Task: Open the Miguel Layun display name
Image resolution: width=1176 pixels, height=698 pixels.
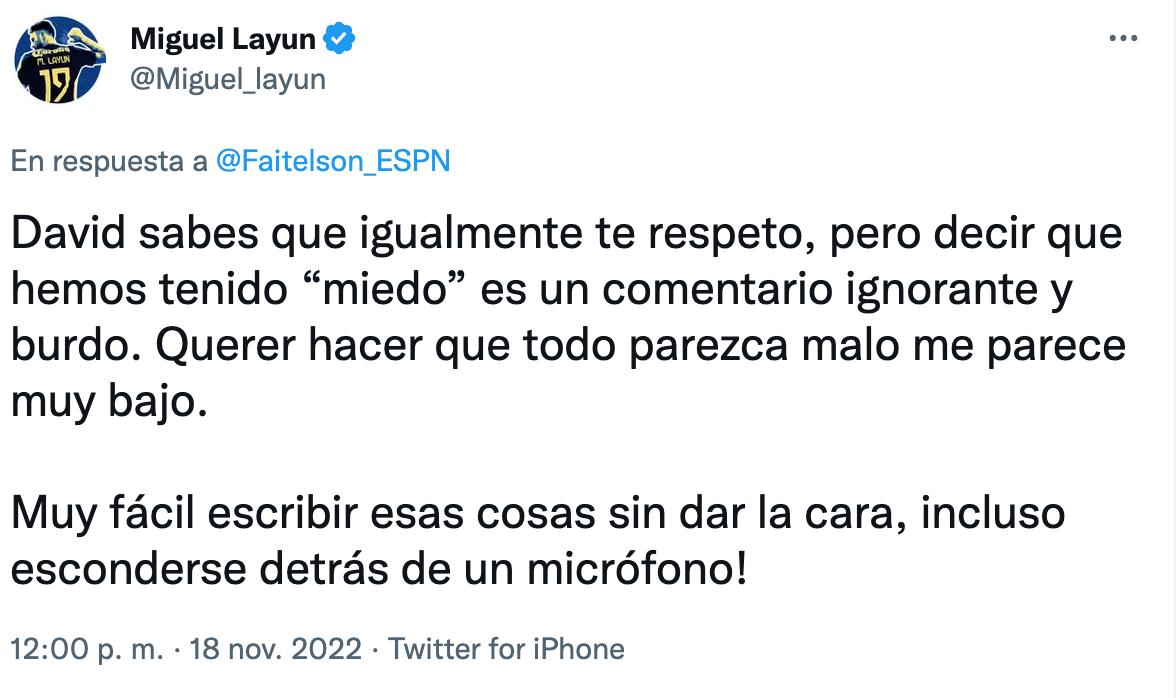Action: pos(223,40)
